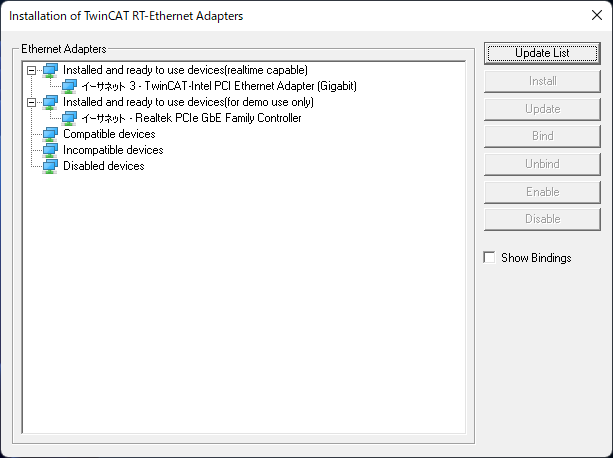613x458 pixels.
Task: Click the Compatible devices network icon
Action: click(x=51, y=134)
